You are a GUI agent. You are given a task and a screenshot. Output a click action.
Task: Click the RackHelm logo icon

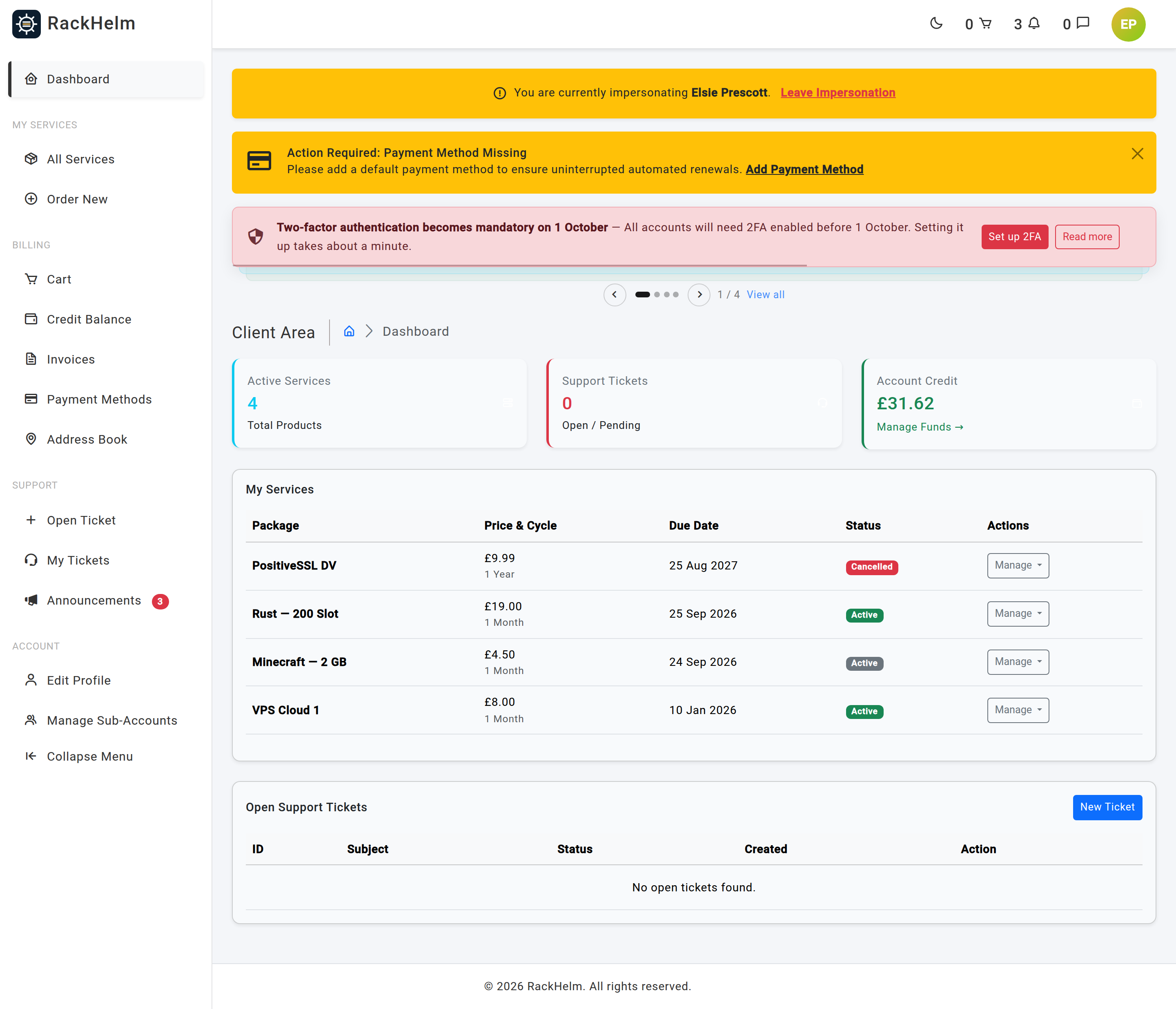[27, 24]
